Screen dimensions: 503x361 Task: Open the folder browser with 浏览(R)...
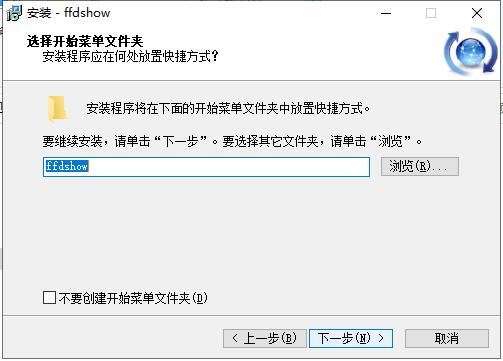click(420, 166)
